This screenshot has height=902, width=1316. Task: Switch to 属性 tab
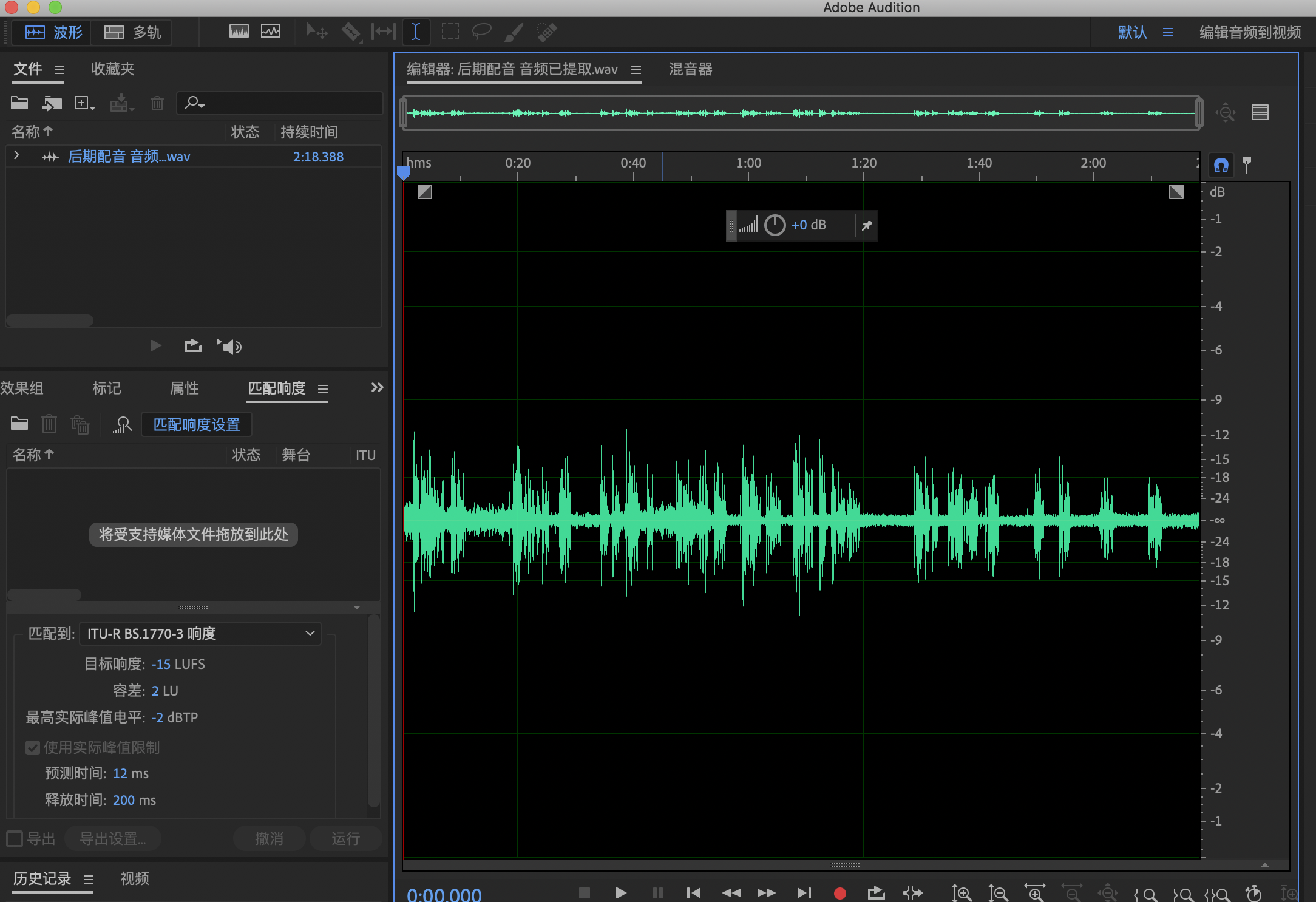(184, 388)
